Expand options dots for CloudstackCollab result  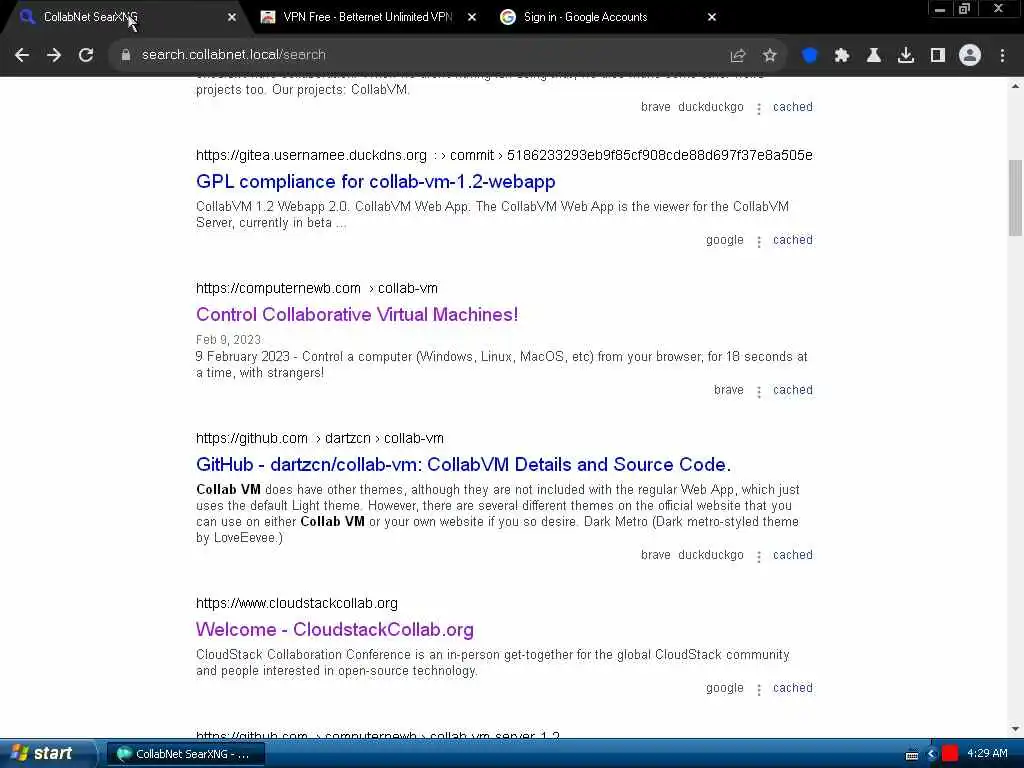pos(759,690)
